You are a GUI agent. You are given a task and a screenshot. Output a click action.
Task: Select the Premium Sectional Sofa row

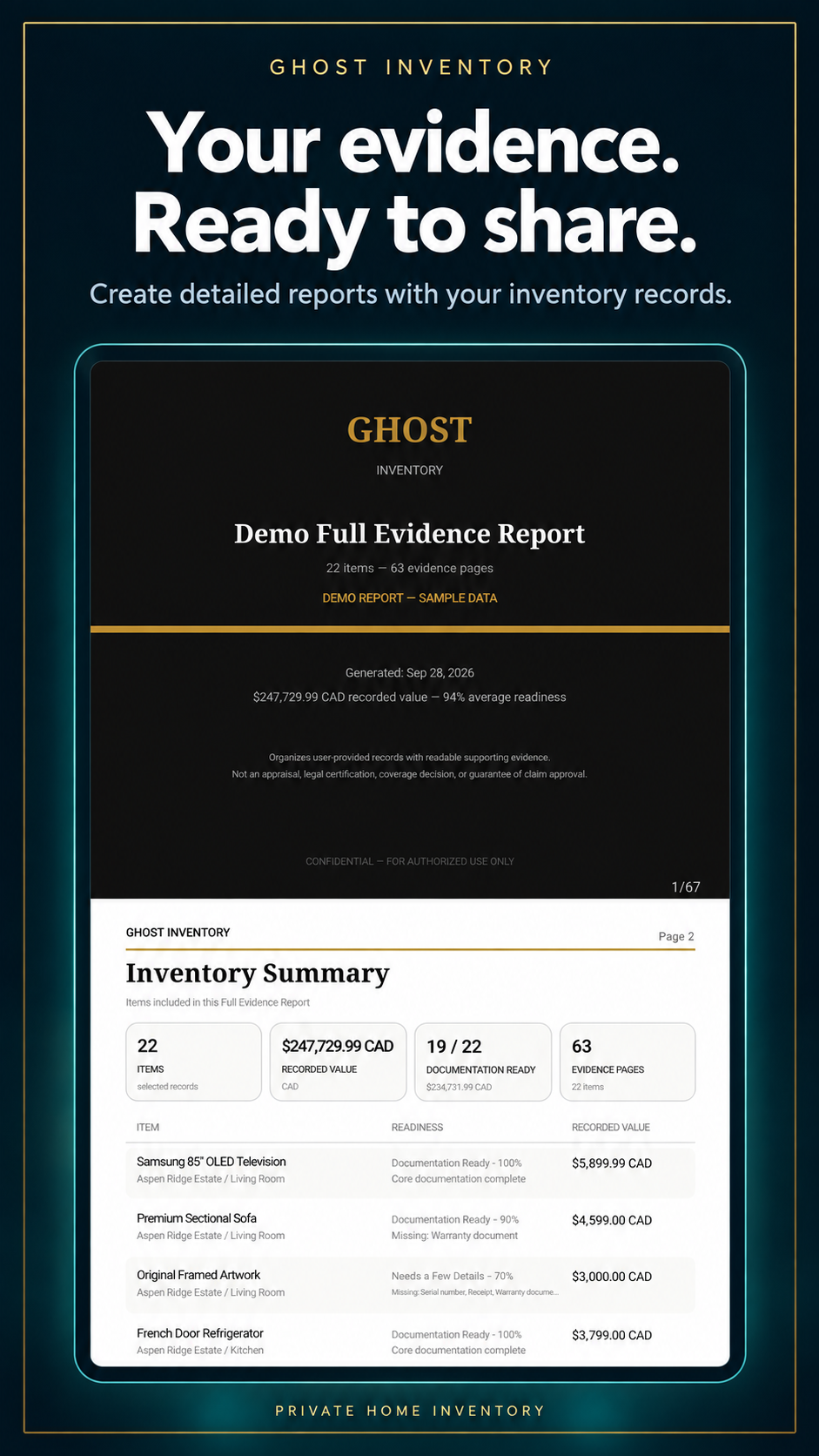coord(410,1228)
